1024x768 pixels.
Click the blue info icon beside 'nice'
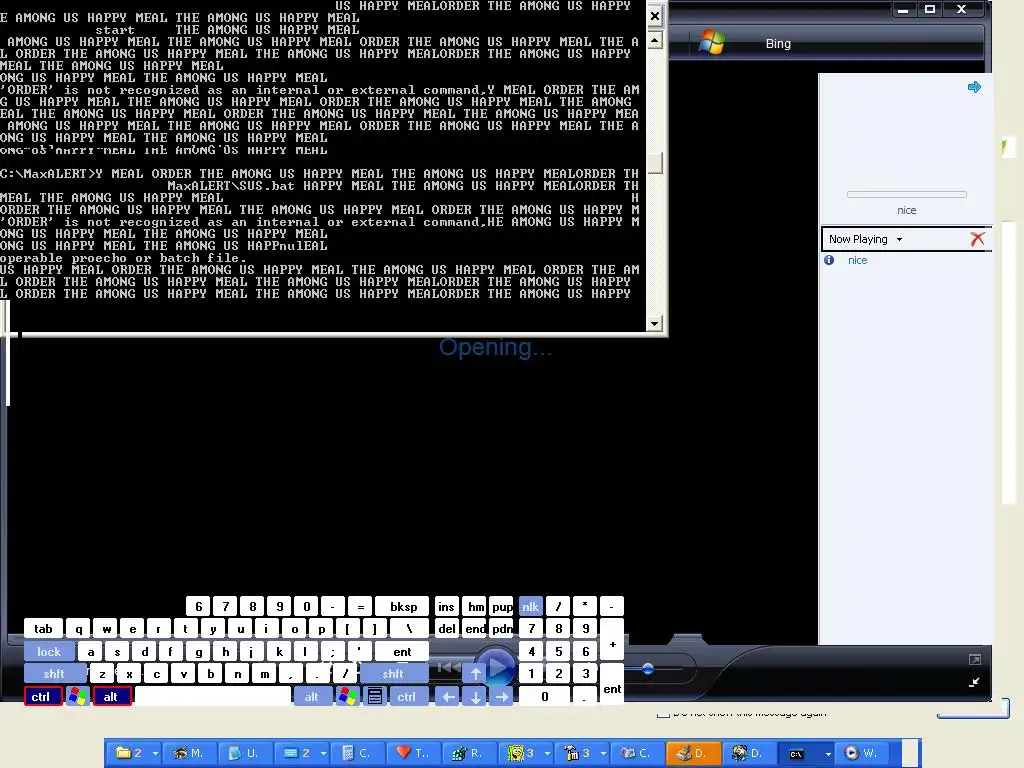829,260
